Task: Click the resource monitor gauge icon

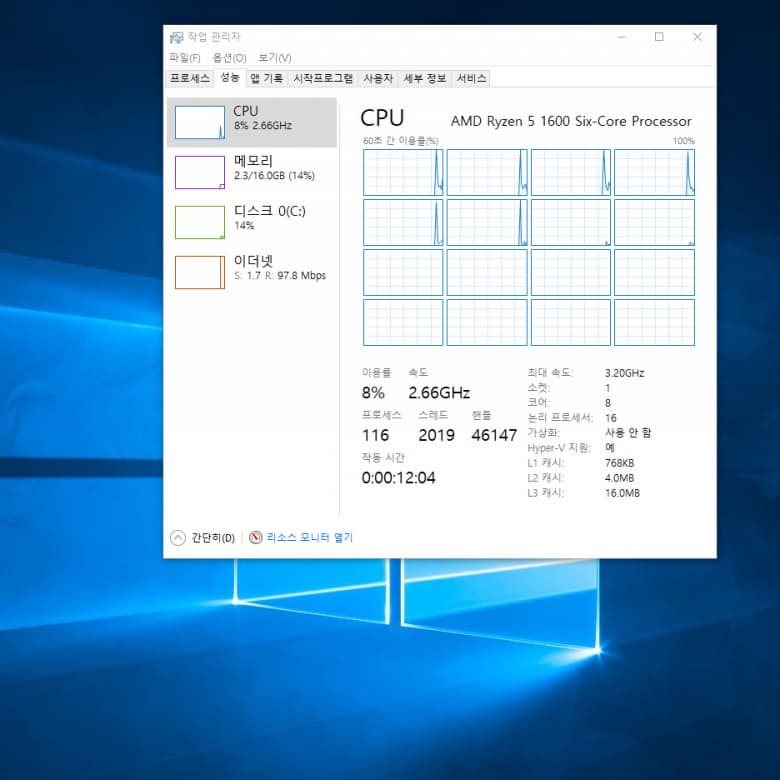Action: [255, 537]
